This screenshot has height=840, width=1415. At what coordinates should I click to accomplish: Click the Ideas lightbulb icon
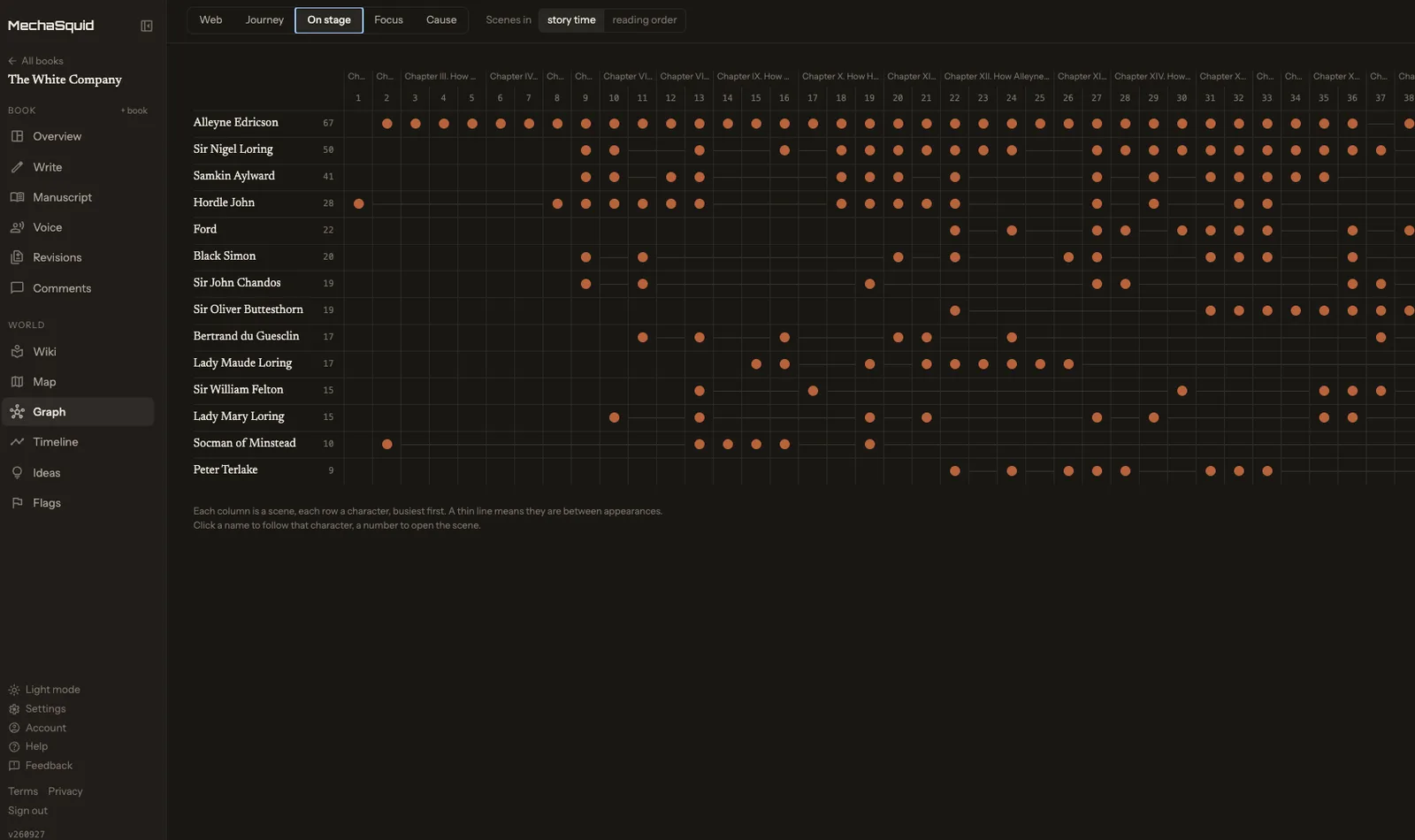(17, 473)
